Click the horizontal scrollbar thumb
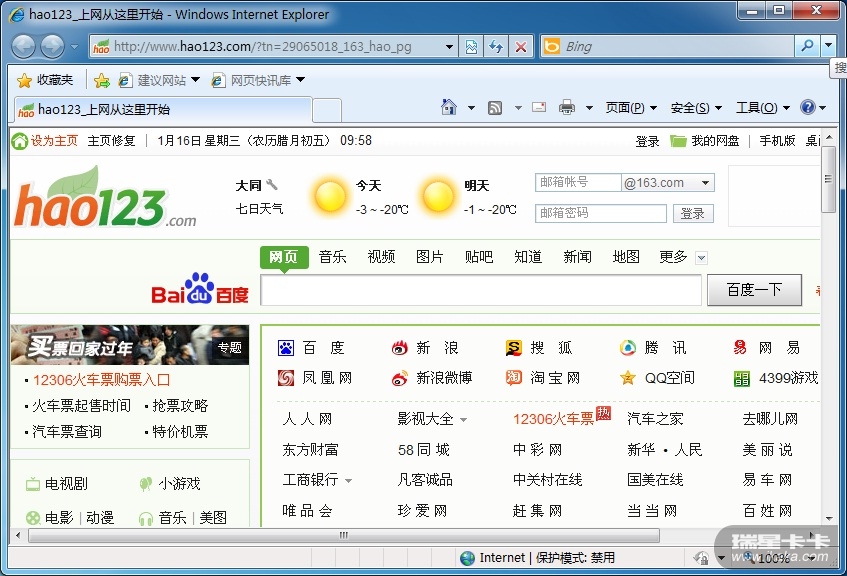Screen dimensions: 847x576 point(344,535)
